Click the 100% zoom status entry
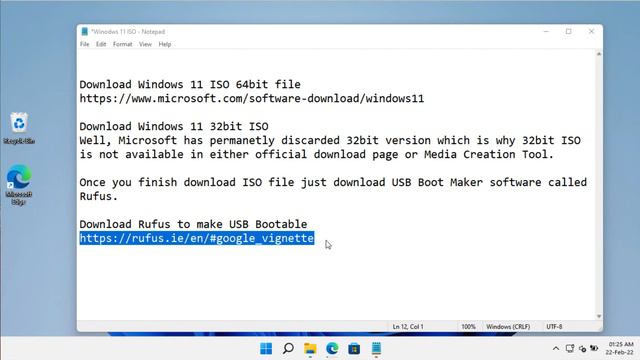Screen dimensions: 640x360 coord(468,327)
